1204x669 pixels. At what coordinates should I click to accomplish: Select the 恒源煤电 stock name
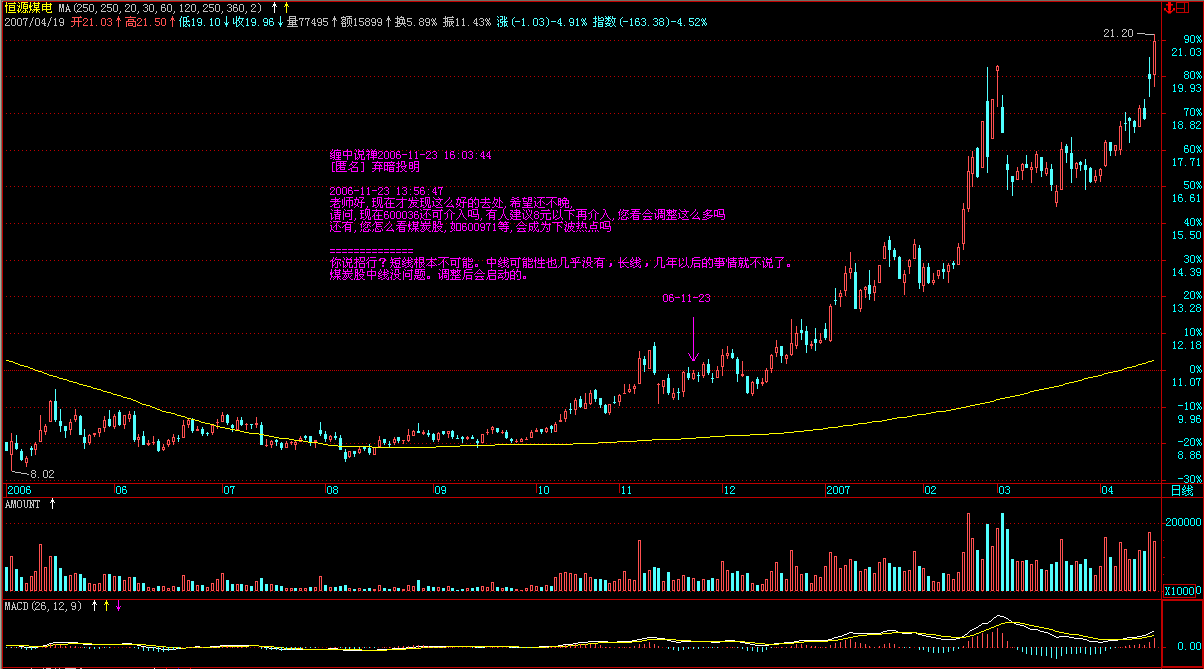click(27, 8)
